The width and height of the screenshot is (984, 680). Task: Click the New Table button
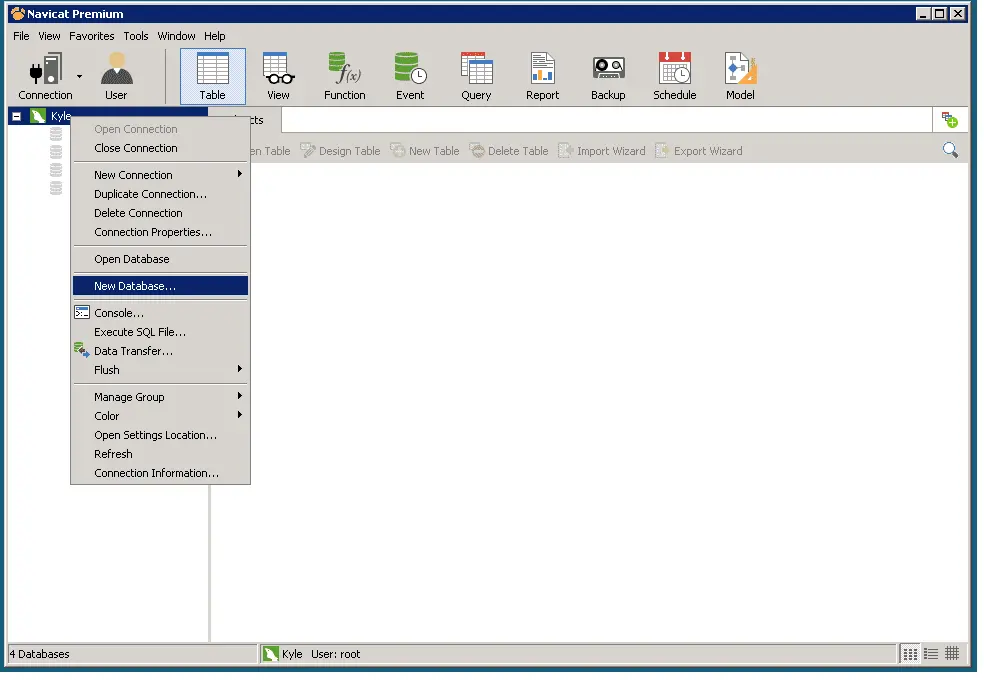point(425,151)
